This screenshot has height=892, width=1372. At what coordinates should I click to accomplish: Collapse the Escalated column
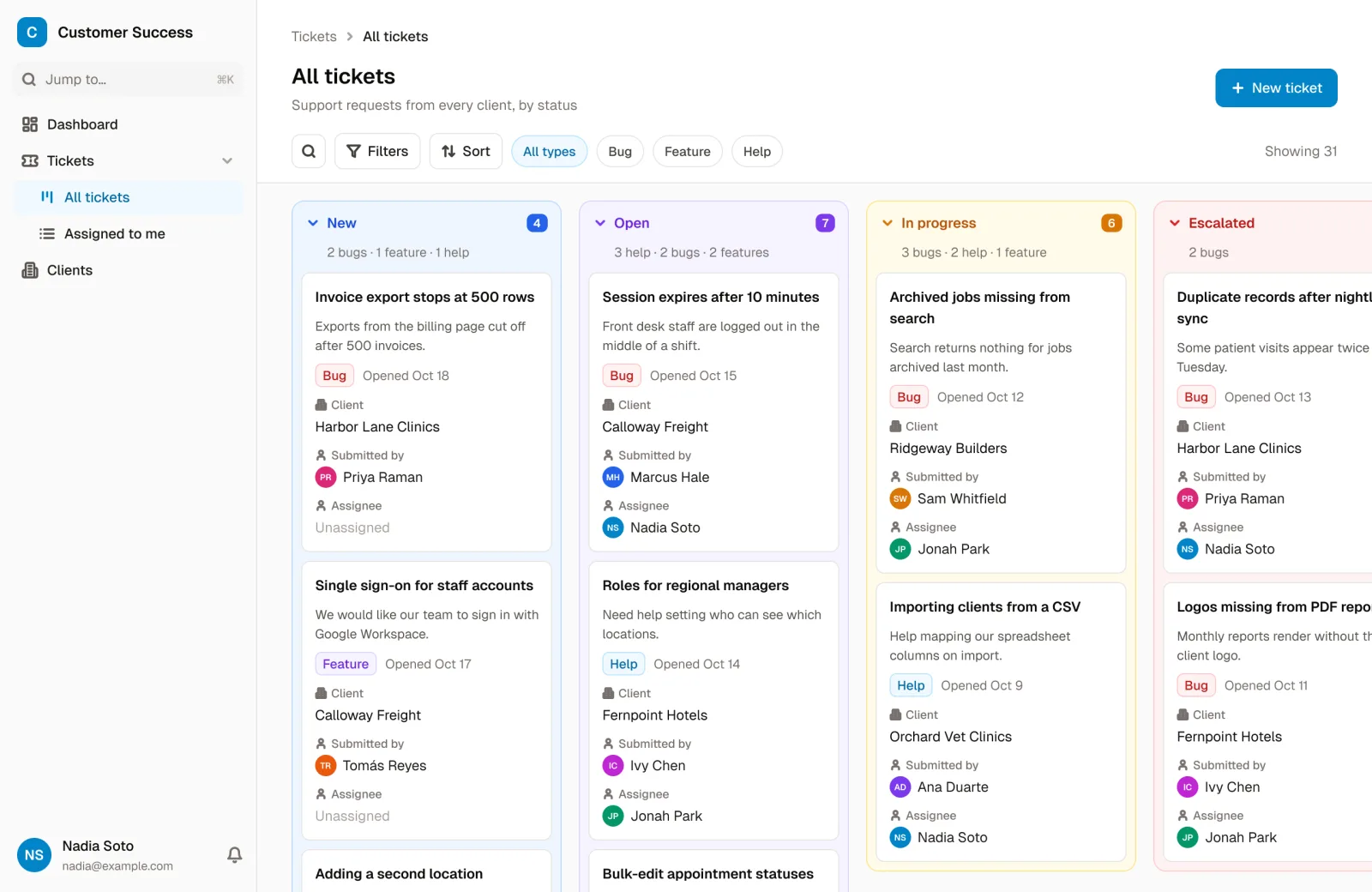1175,223
